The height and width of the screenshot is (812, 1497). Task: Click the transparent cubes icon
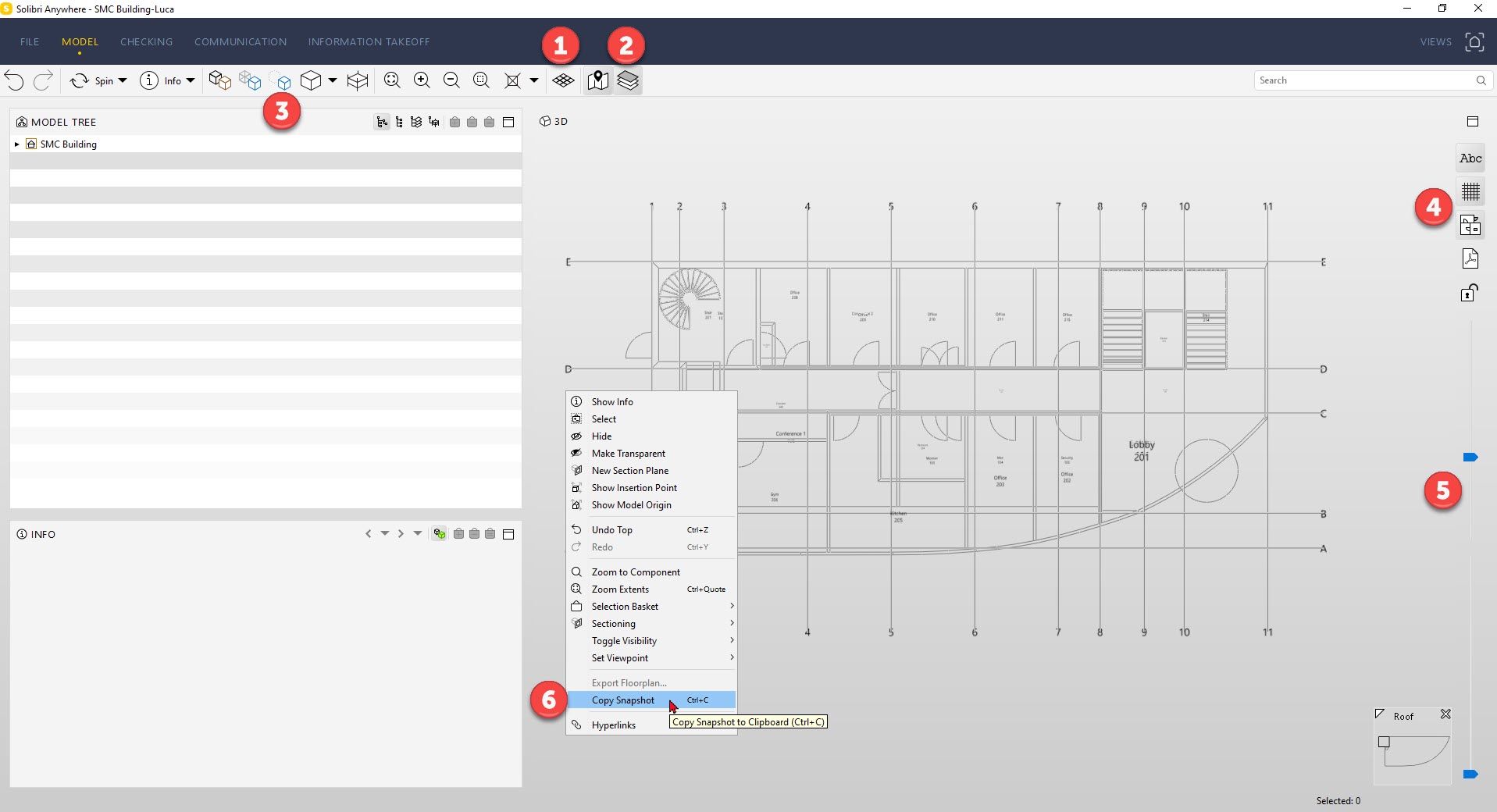click(250, 80)
